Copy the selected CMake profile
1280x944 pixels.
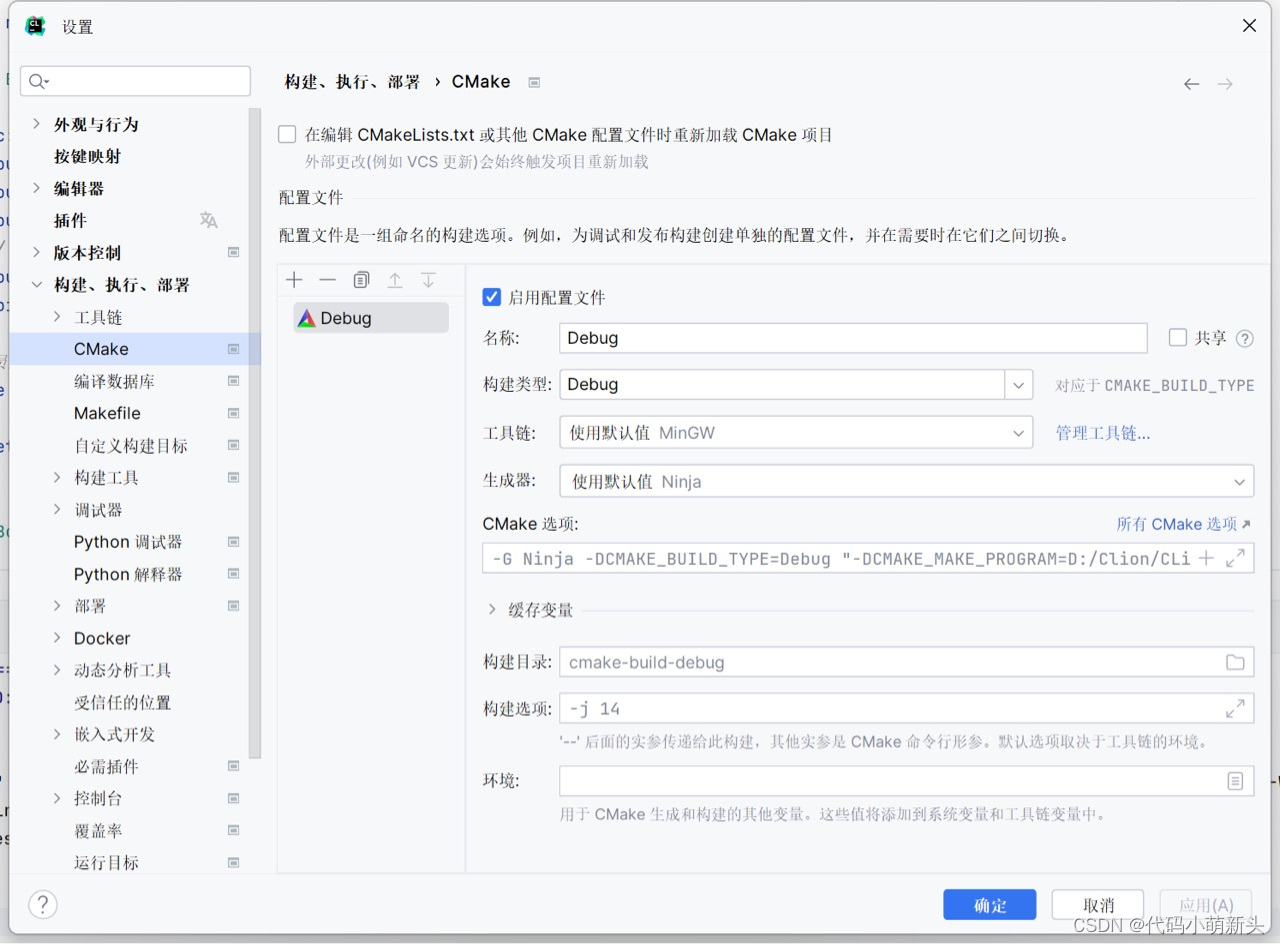pos(361,280)
